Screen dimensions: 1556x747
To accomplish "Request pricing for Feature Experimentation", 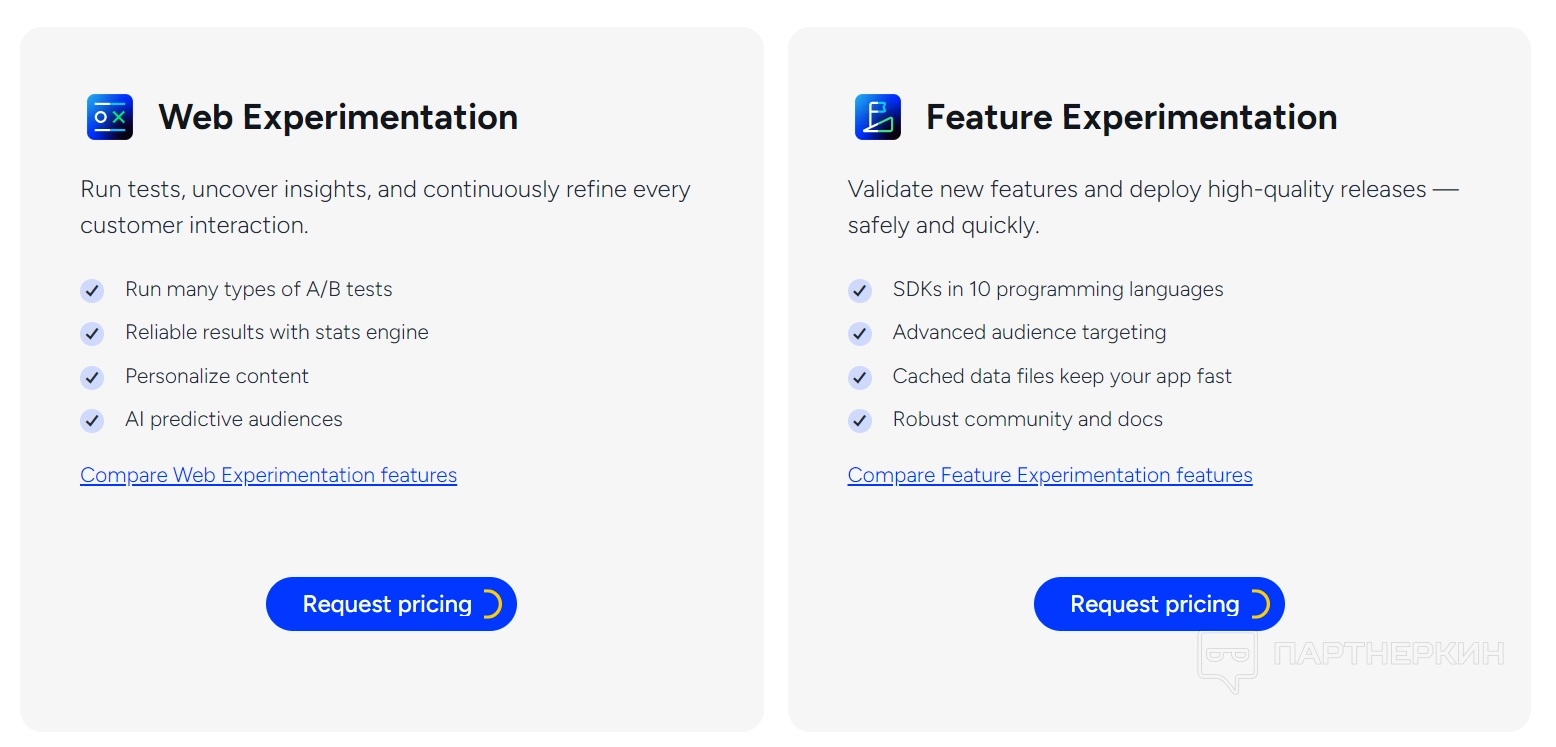I will 1159,604.
